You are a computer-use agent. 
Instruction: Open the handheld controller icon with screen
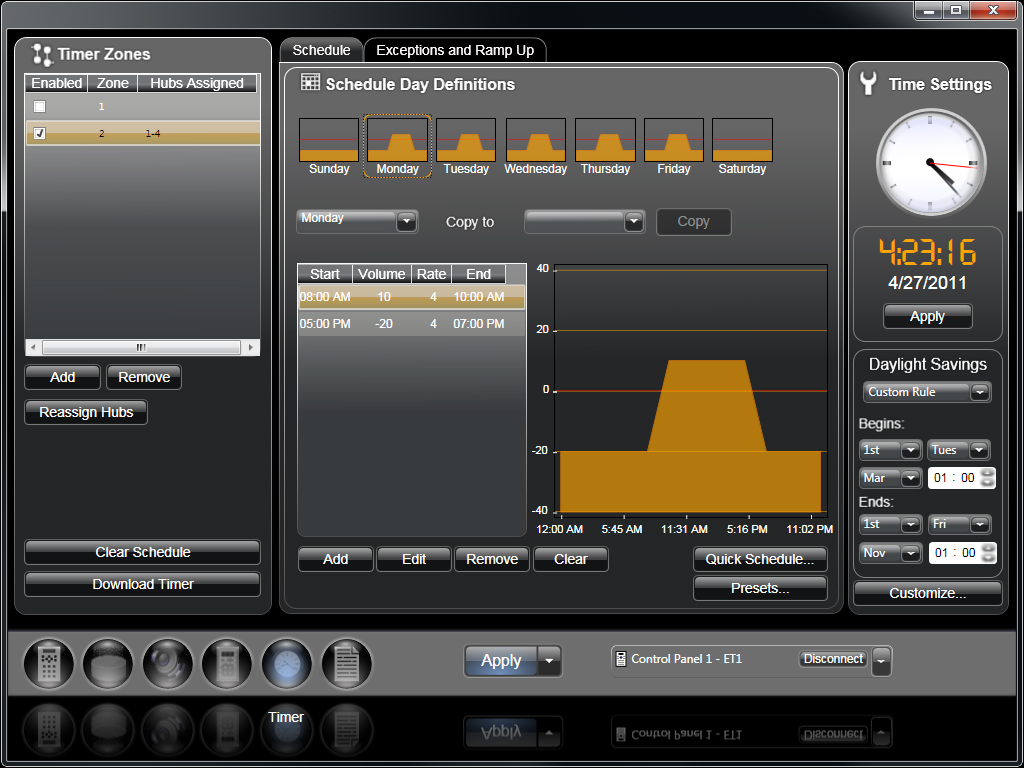coord(227,664)
